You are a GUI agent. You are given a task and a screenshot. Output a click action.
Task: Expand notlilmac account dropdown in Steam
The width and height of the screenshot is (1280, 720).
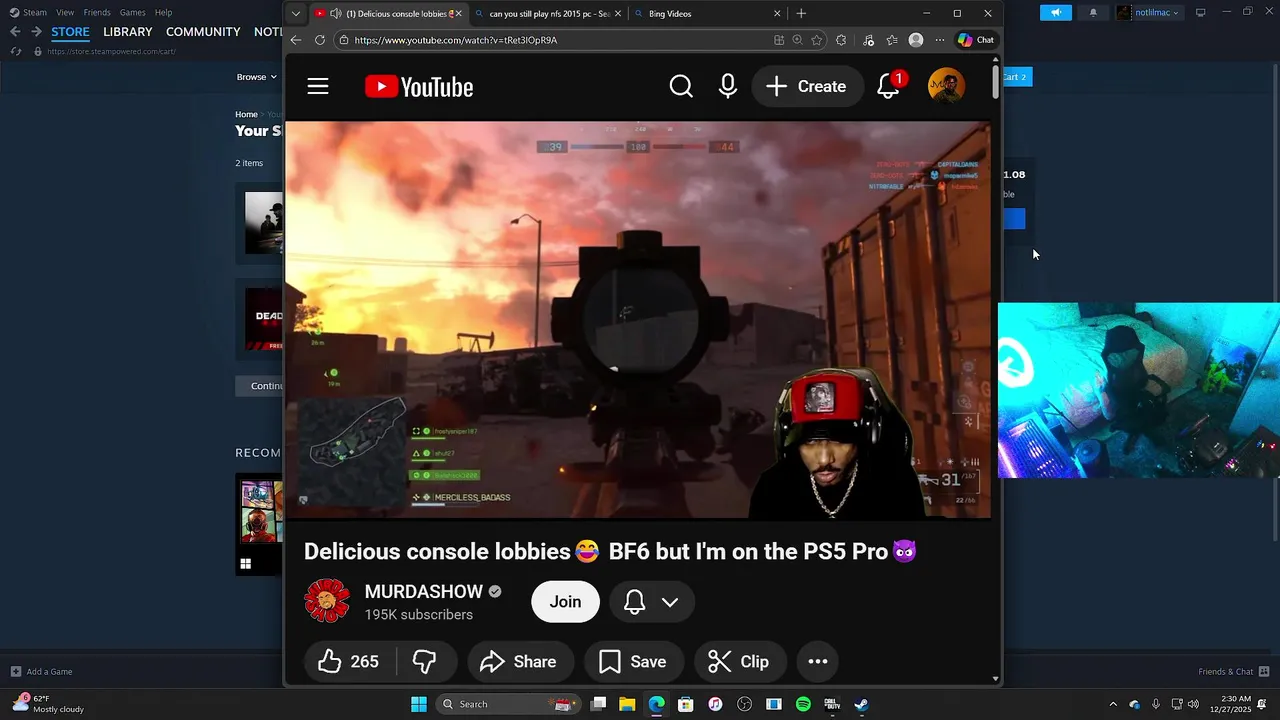click(1148, 12)
